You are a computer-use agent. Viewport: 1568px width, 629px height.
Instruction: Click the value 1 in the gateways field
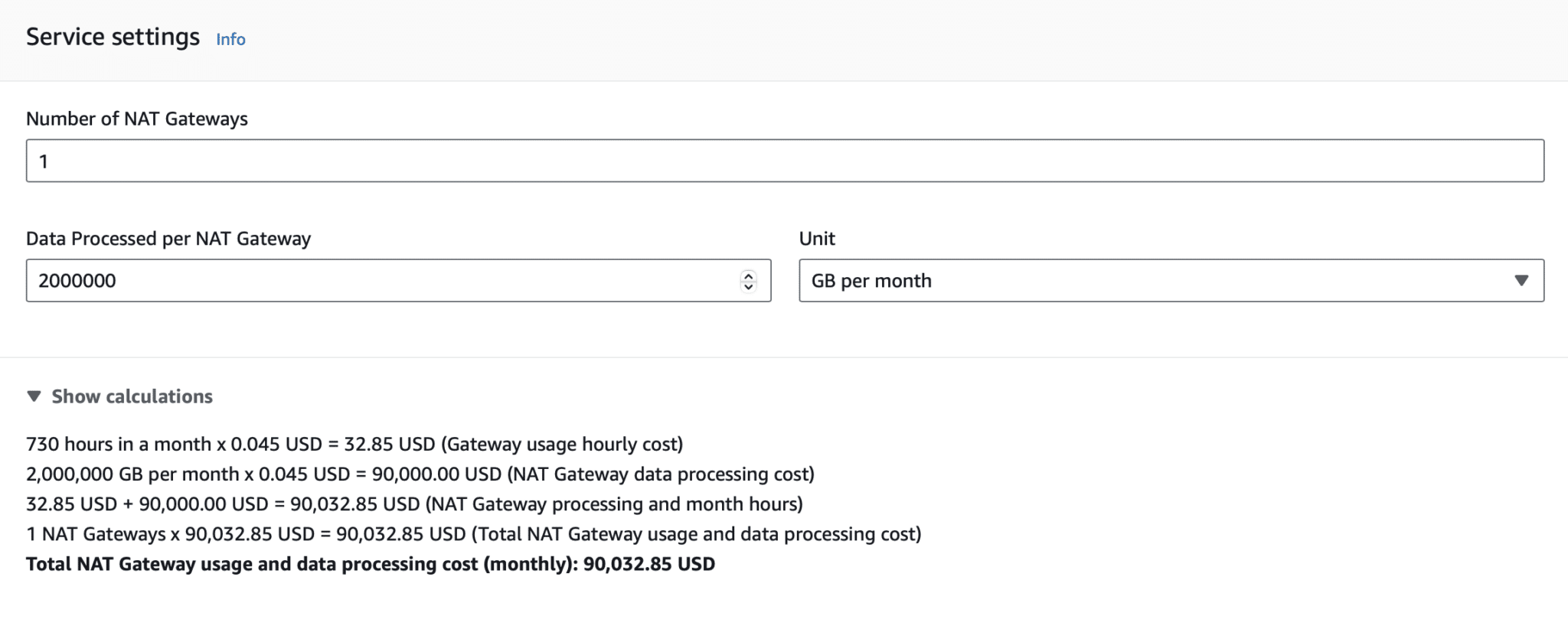[44, 161]
